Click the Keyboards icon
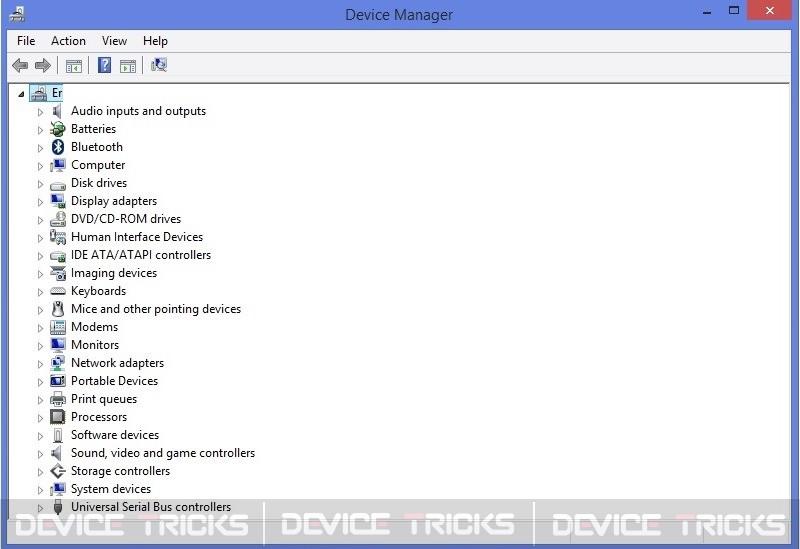Viewport: 800px width, 549px height. (x=58, y=291)
